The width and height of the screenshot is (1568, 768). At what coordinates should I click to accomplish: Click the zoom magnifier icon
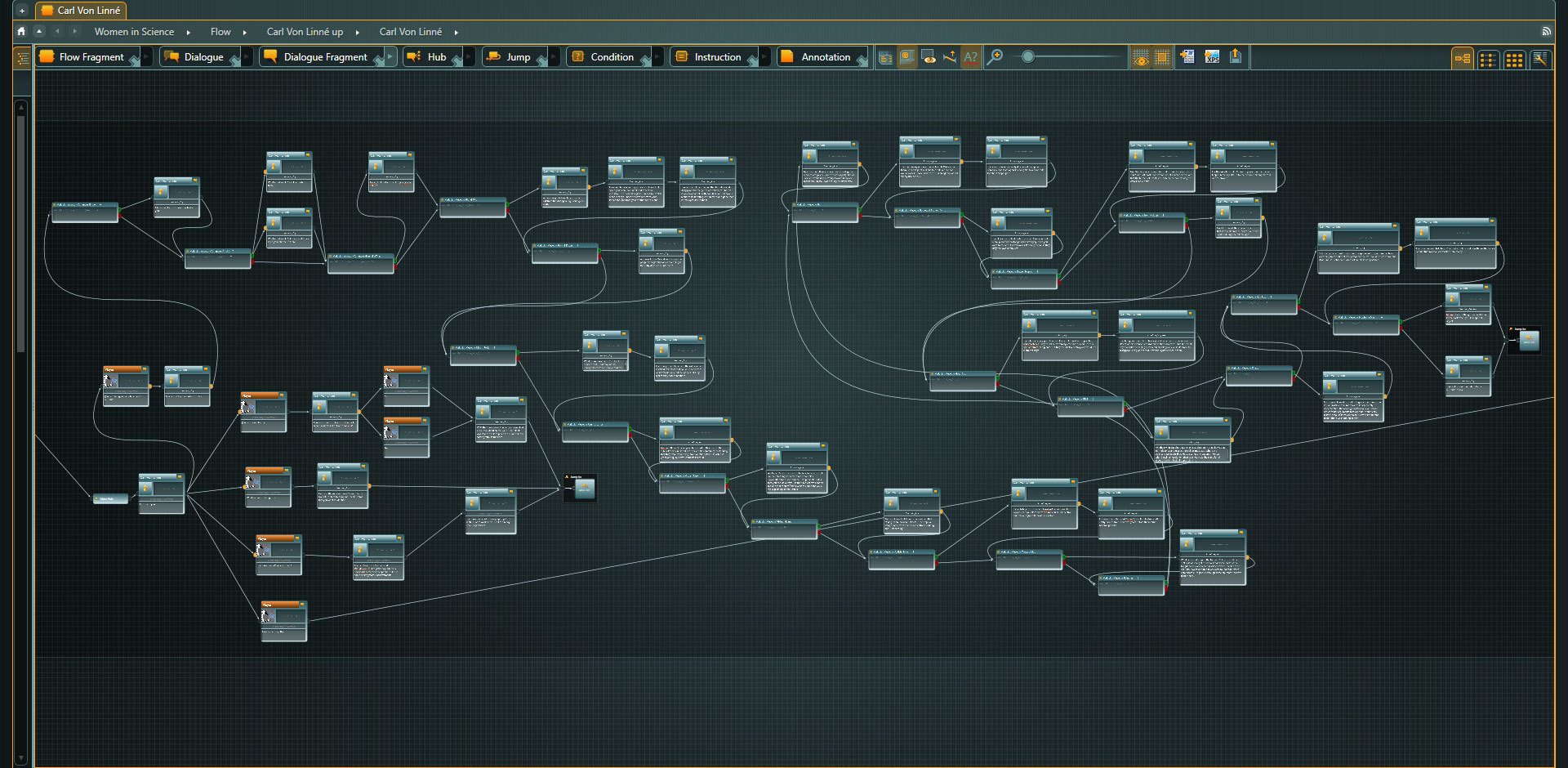click(995, 57)
